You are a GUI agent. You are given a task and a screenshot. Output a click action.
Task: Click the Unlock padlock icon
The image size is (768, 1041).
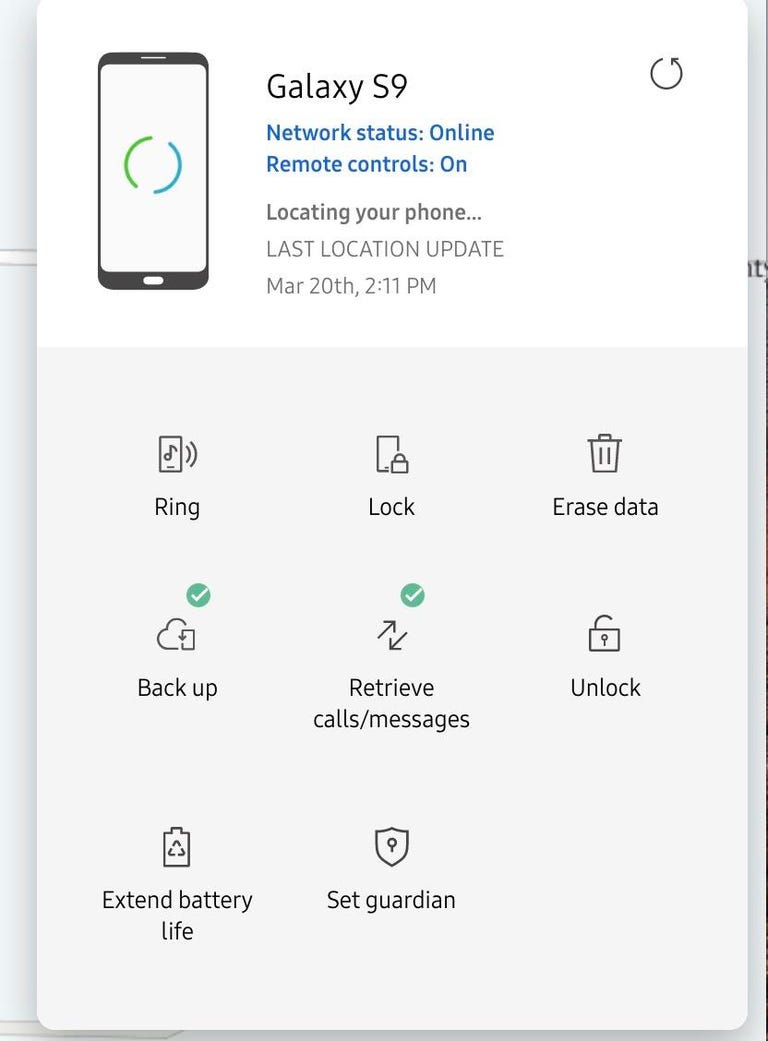click(x=605, y=634)
